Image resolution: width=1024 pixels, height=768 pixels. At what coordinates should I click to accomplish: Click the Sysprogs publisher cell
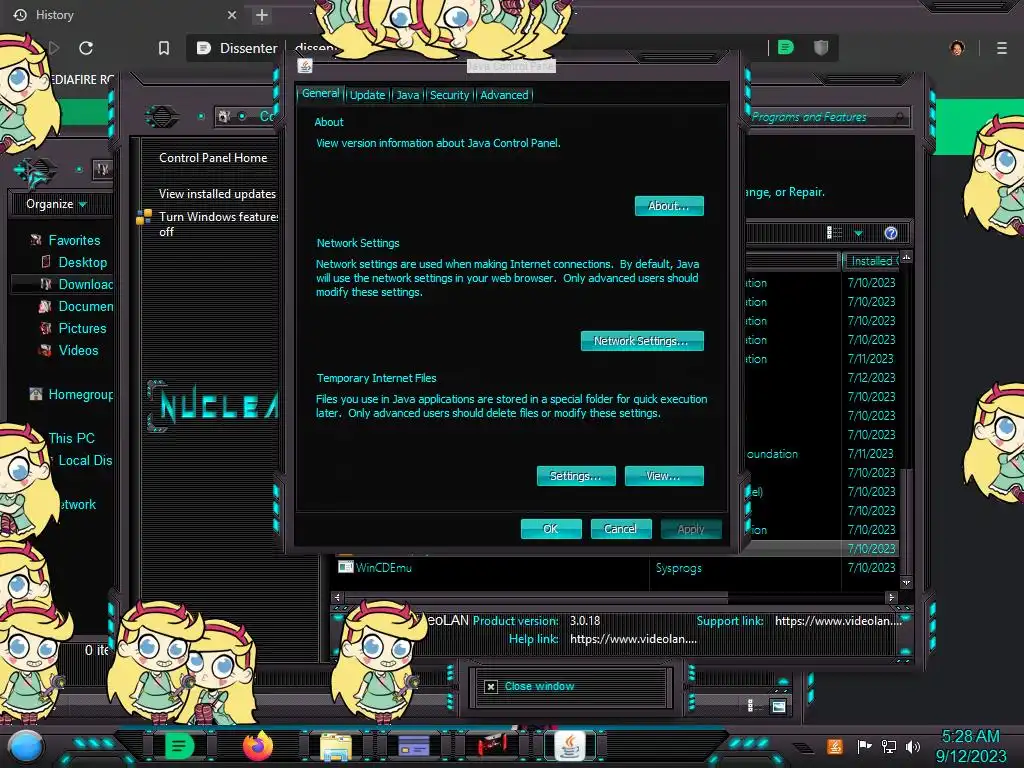[x=679, y=568]
